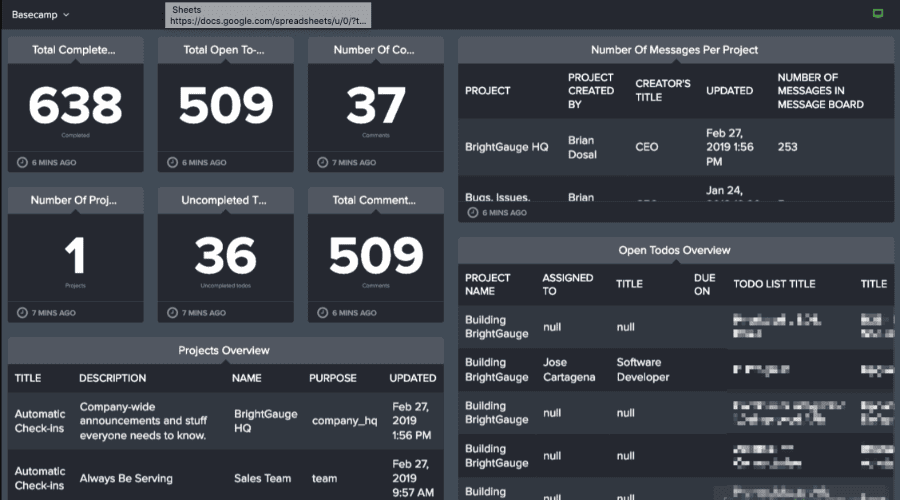Open the Uncompleted T... gauge header
Screen dimensions: 900x500
tap(226, 200)
